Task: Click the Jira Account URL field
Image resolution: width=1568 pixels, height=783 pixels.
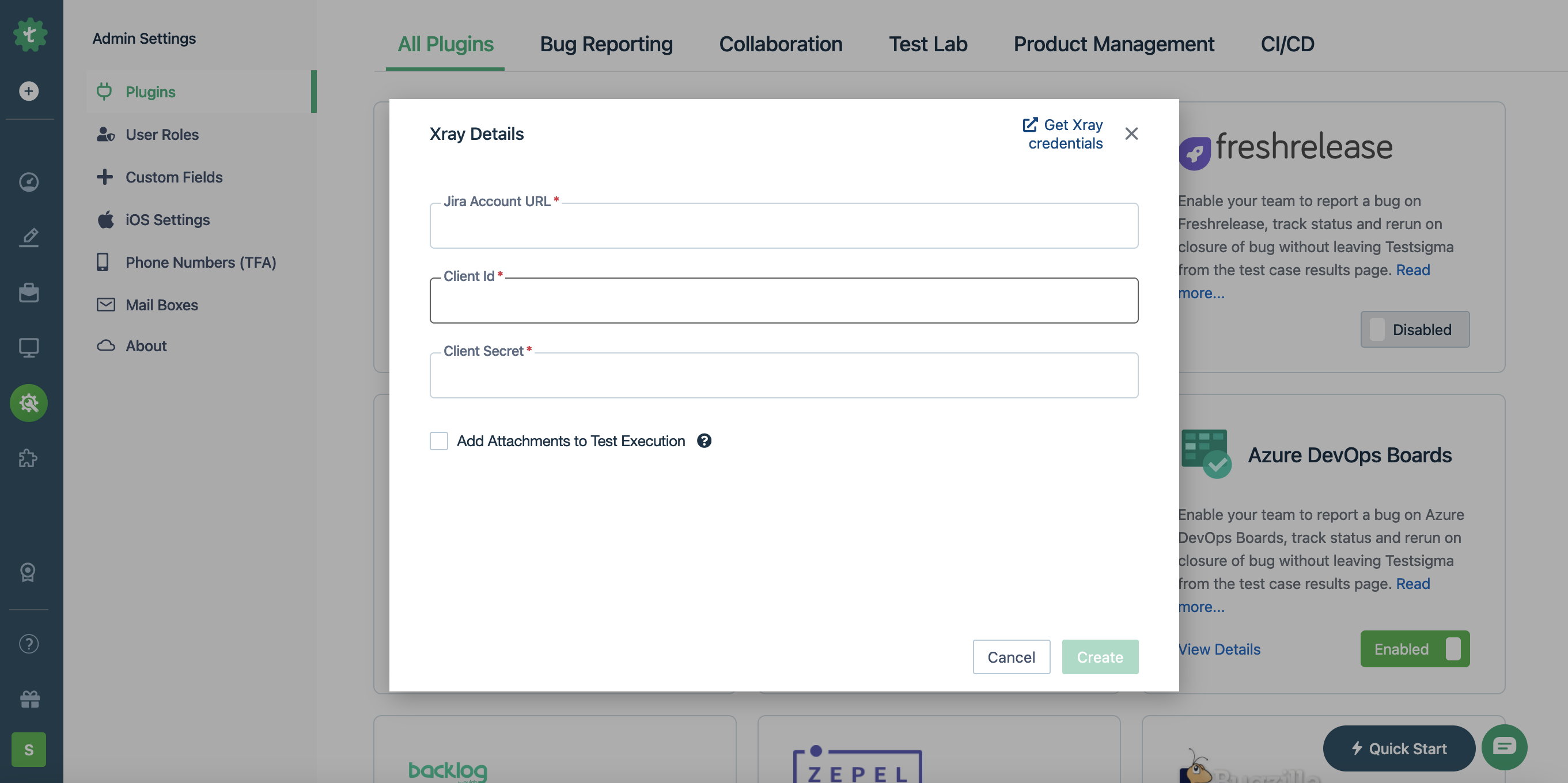Action: (784, 226)
